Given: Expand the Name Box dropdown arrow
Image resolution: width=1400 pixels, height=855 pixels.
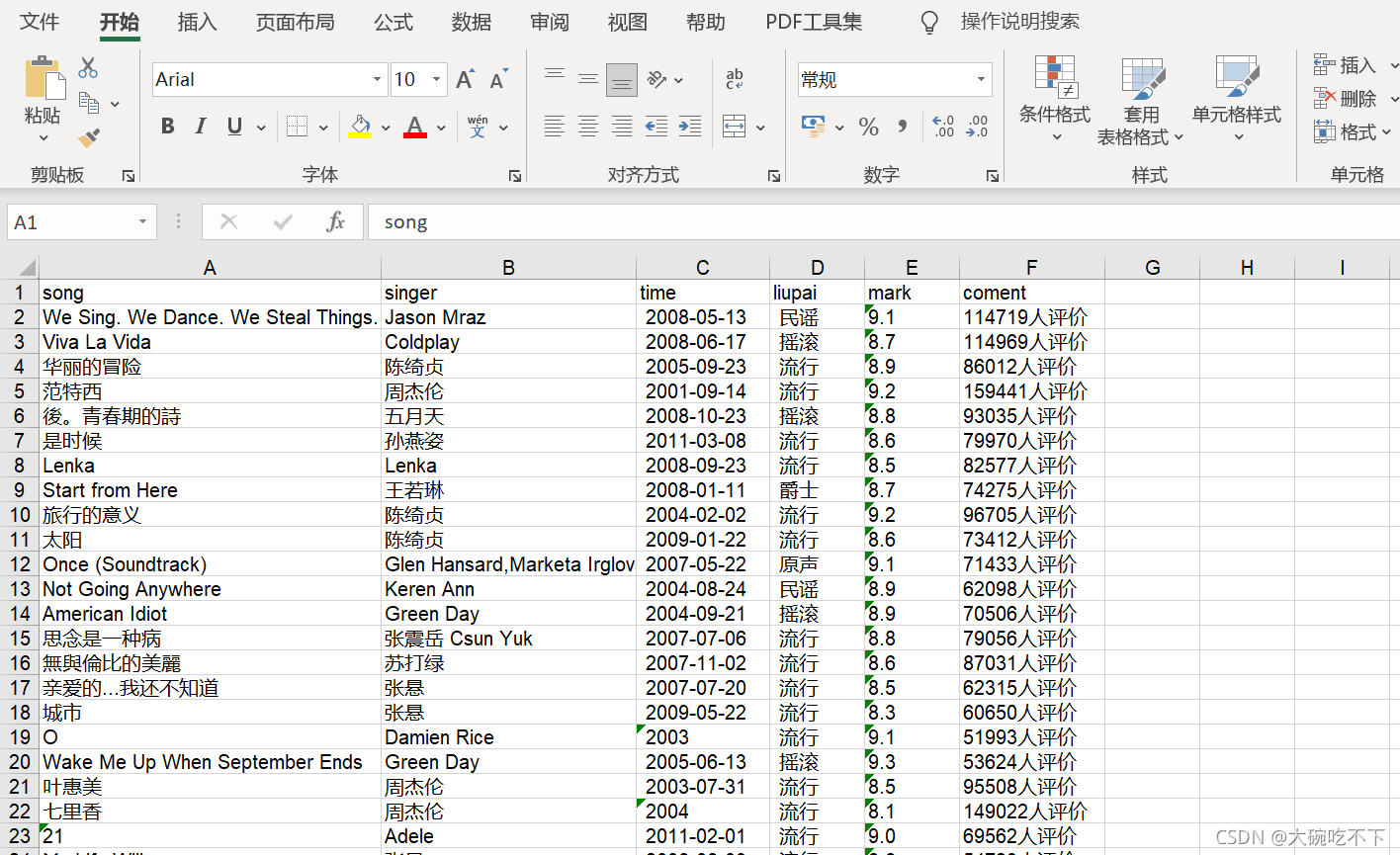Looking at the screenshot, I should click(142, 222).
